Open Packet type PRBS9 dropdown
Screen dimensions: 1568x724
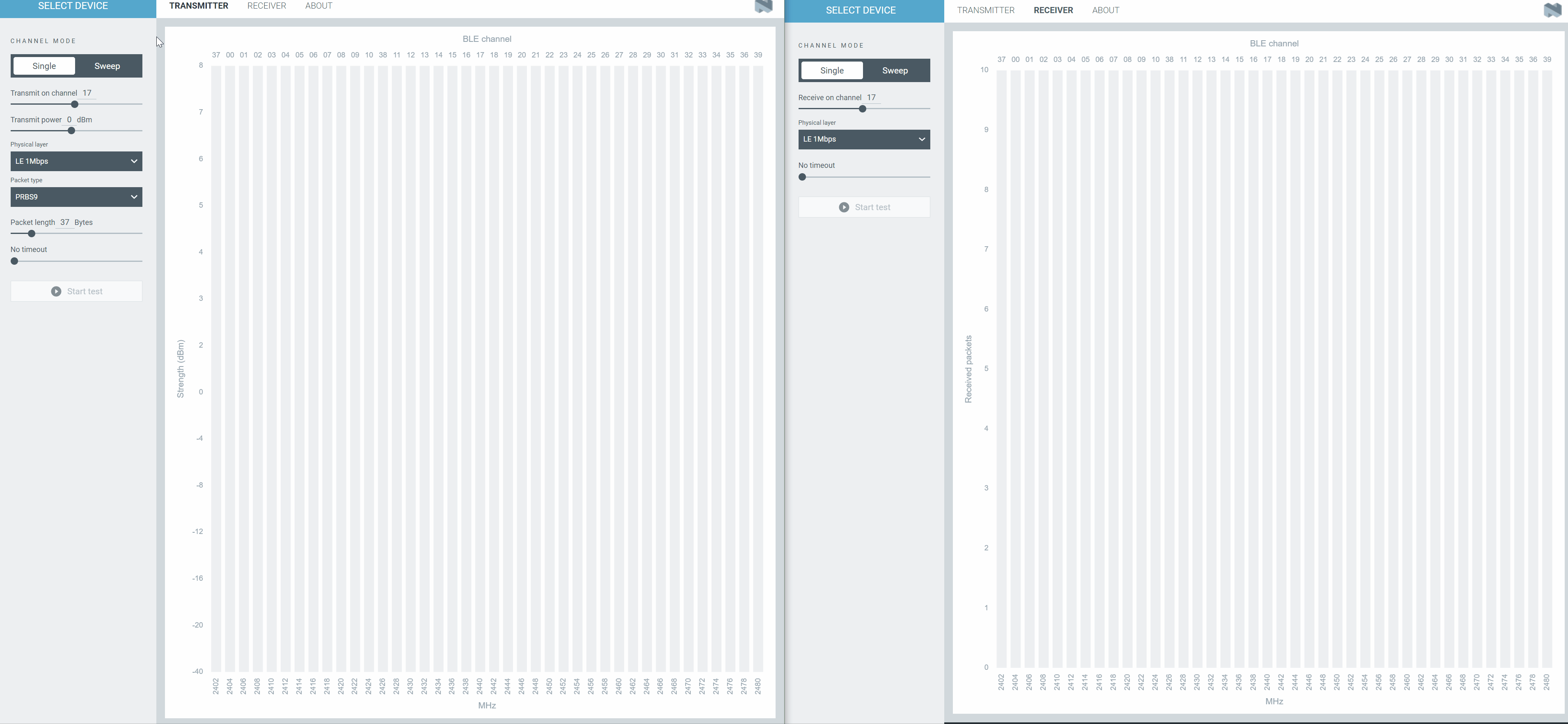pos(75,196)
